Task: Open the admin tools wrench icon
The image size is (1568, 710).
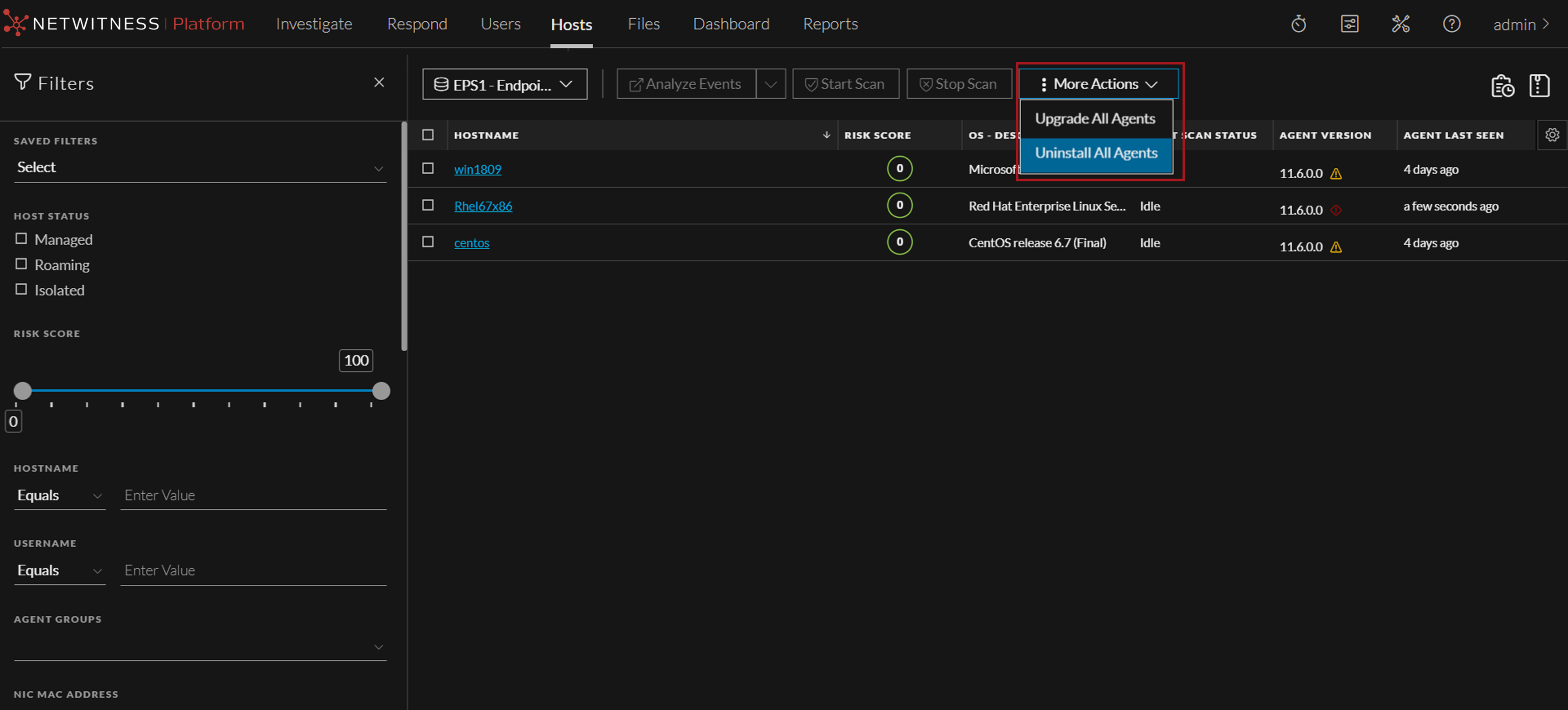Action: point(1400,24)
